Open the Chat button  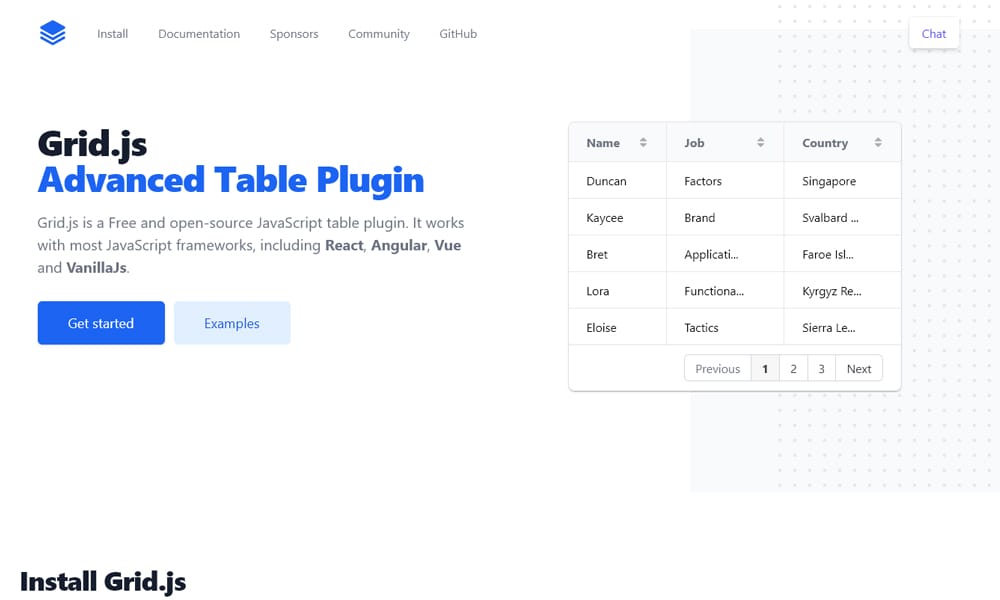(934, 34)
